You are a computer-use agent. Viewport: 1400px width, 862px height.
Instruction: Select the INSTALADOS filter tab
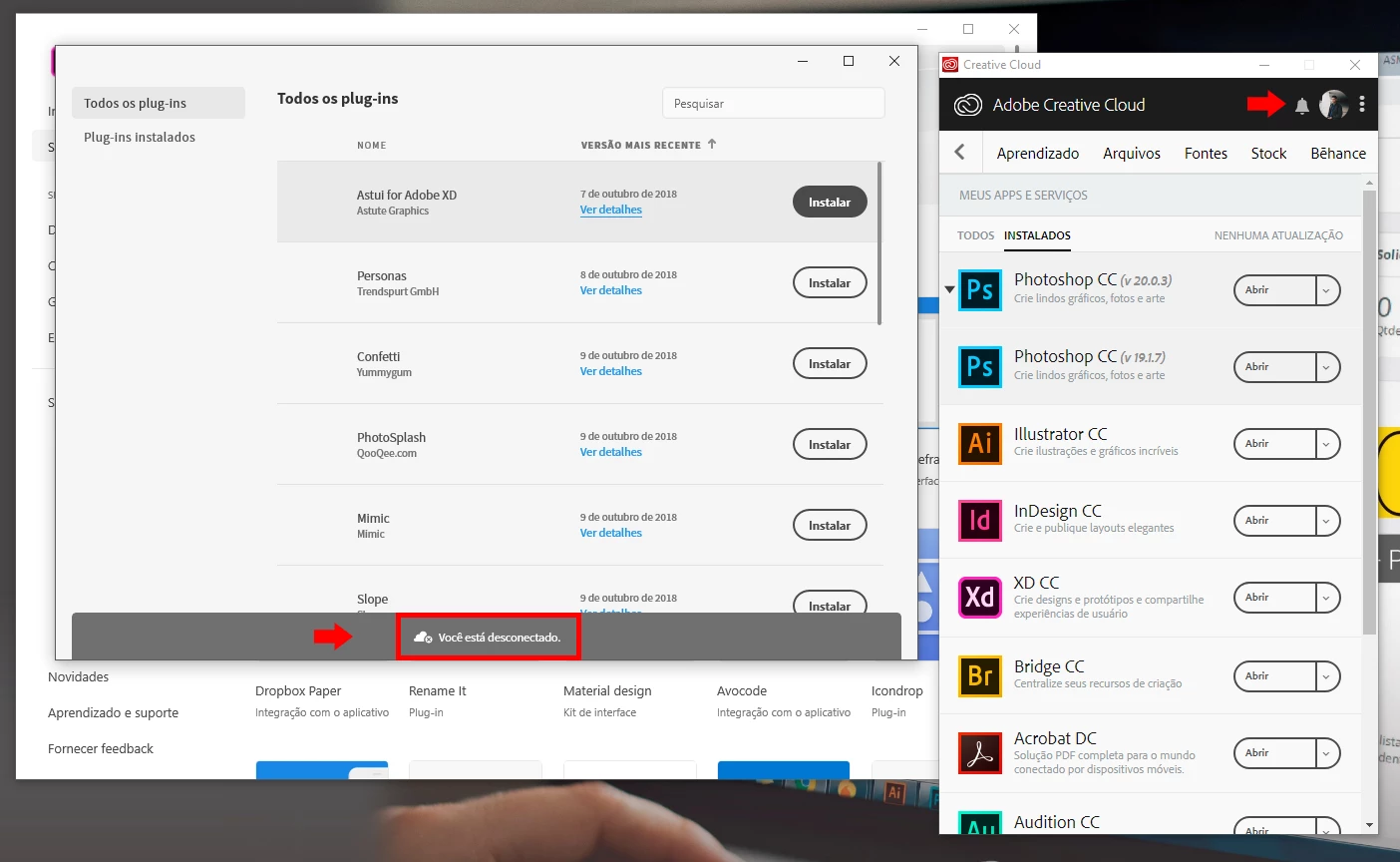pyautogui.click(x=1037, y=235)
